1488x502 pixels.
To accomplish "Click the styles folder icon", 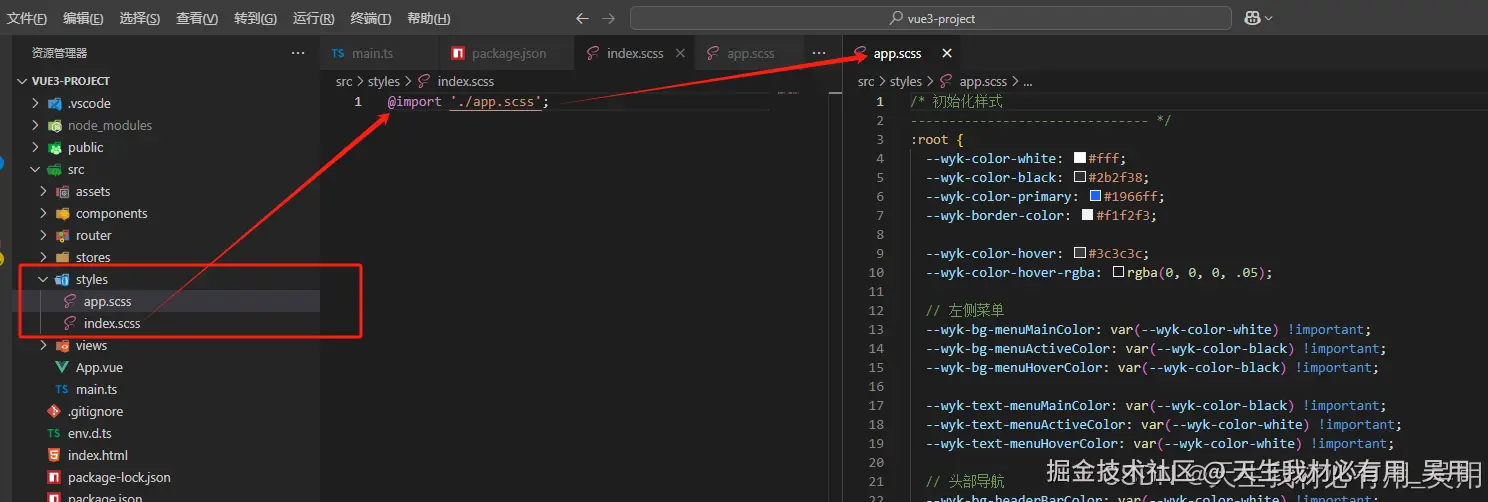I will point(62,279).
